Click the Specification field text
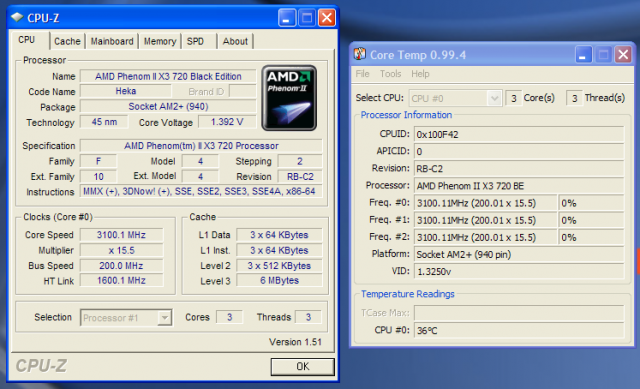The width and height of the screenshot is (640, 389). (201, 146)
